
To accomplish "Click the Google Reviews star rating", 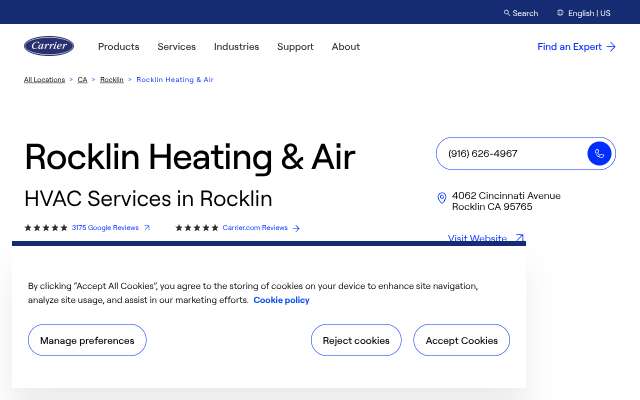I will [46, 228].
